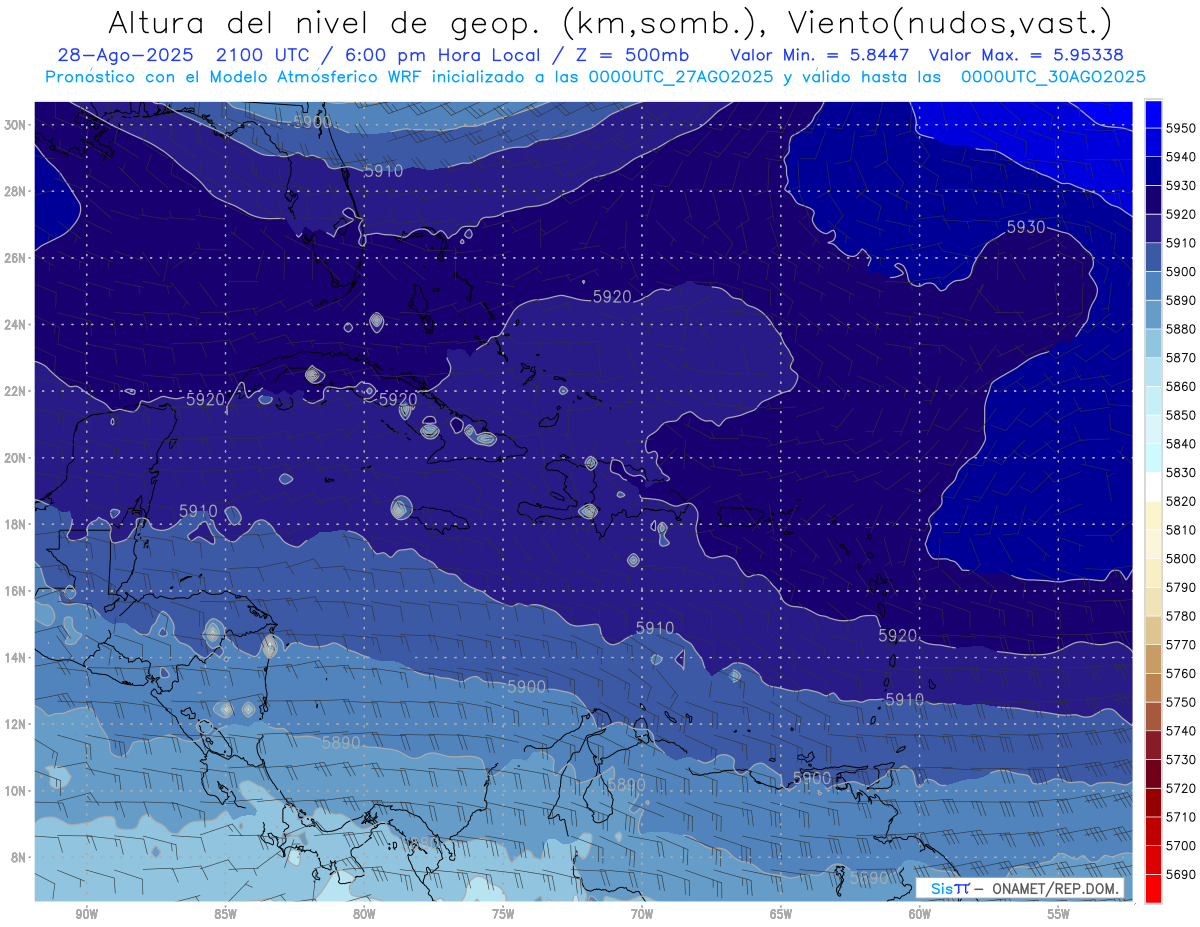Click the '5870' colorbar label
The height and width of the screenshot is (927, 1200).
(1180, 357)
